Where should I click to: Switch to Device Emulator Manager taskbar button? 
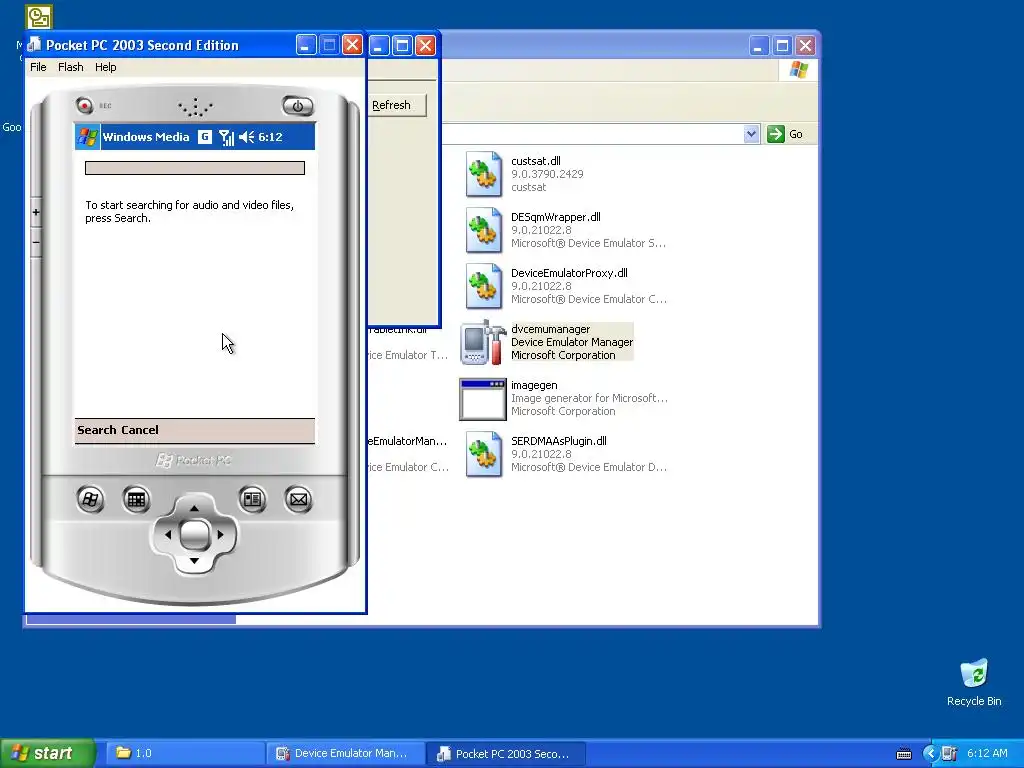point(345,754)
